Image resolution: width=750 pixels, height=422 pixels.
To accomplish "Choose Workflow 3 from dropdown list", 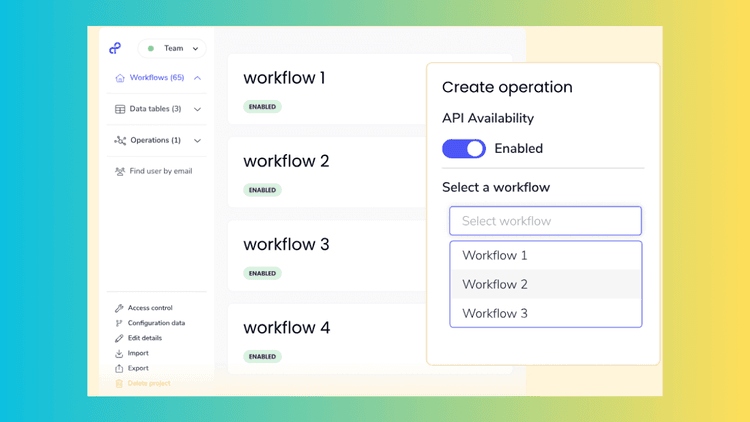I will [x=546, y=313].
